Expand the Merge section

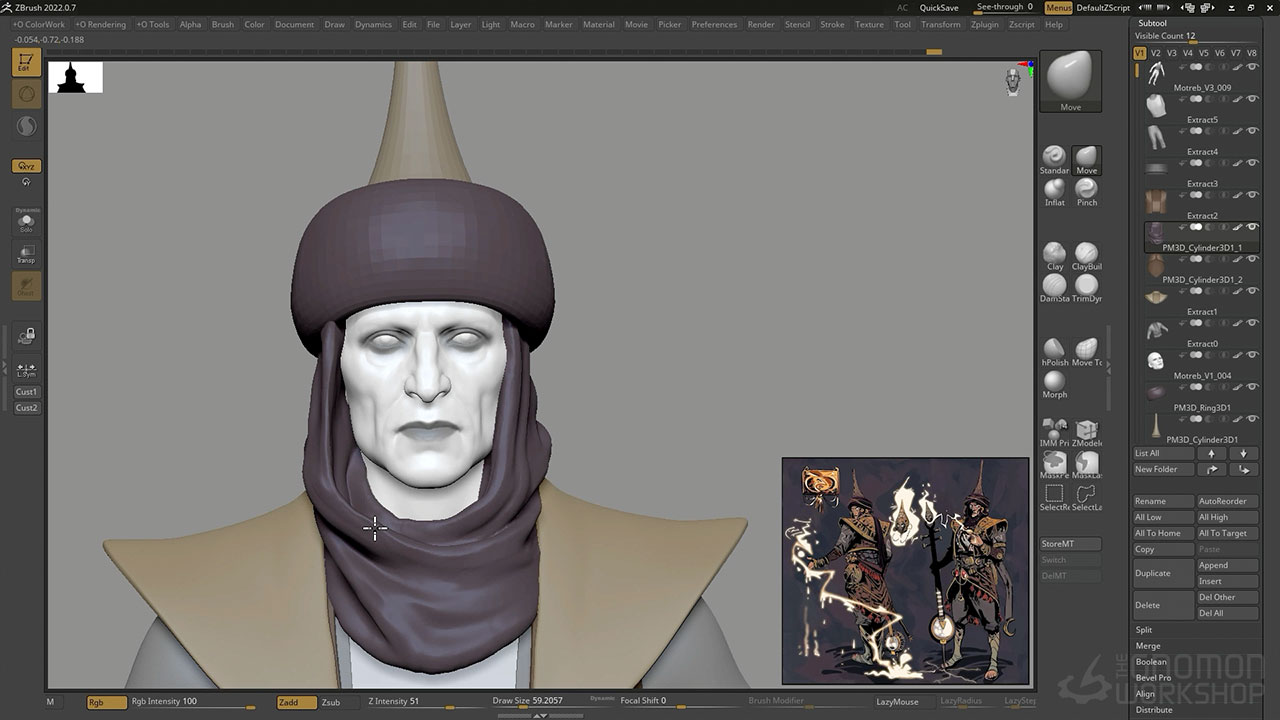[1148, 646]
